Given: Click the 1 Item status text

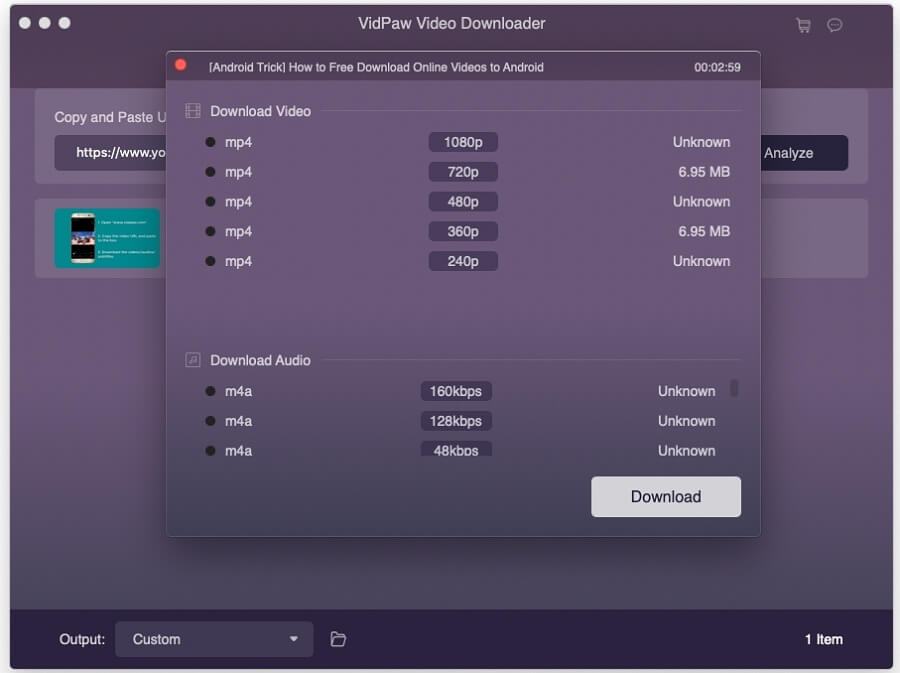Looking at the screenshot, I should pos(824,639).
